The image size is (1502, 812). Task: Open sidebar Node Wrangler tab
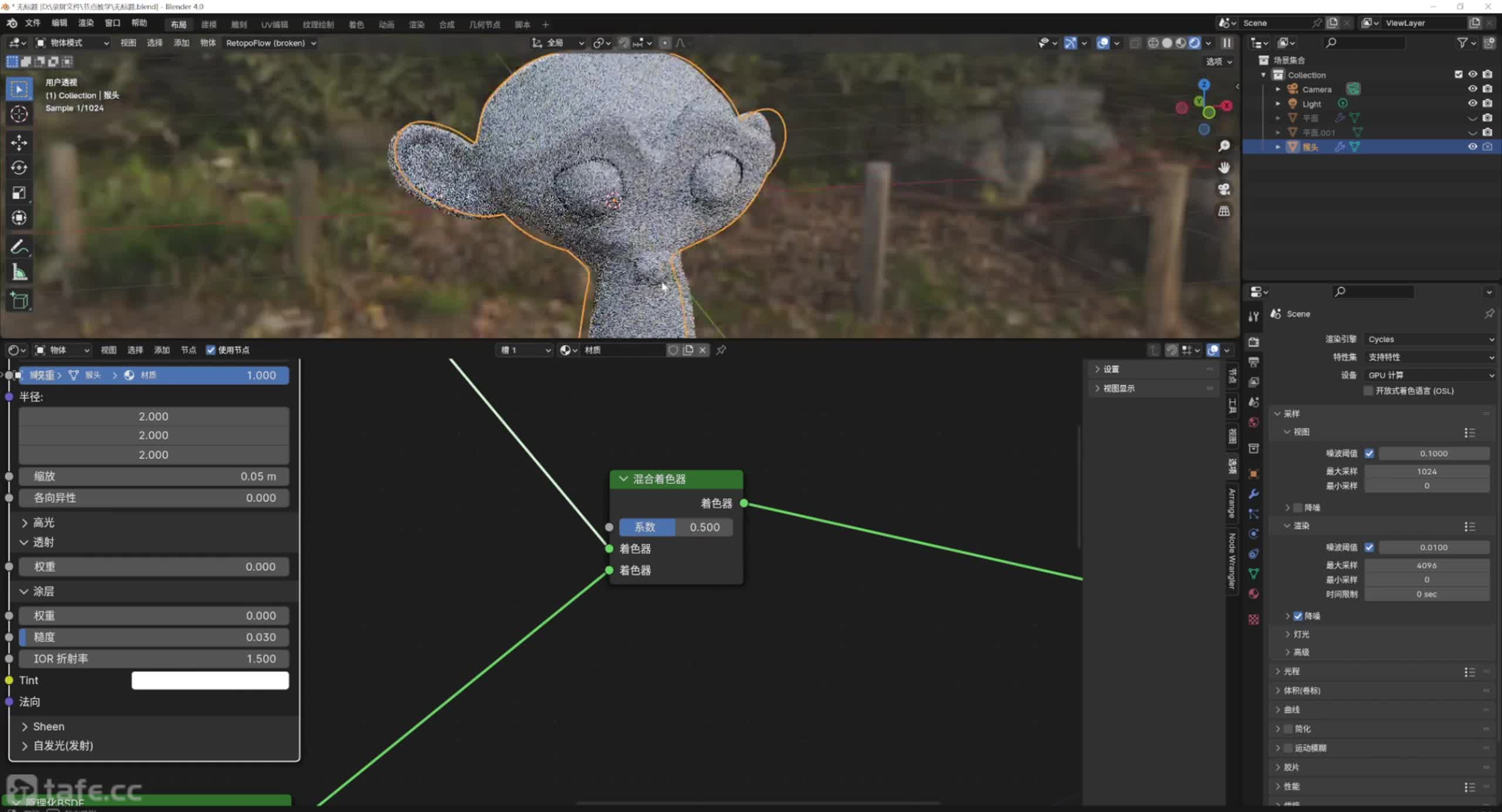1232,561
